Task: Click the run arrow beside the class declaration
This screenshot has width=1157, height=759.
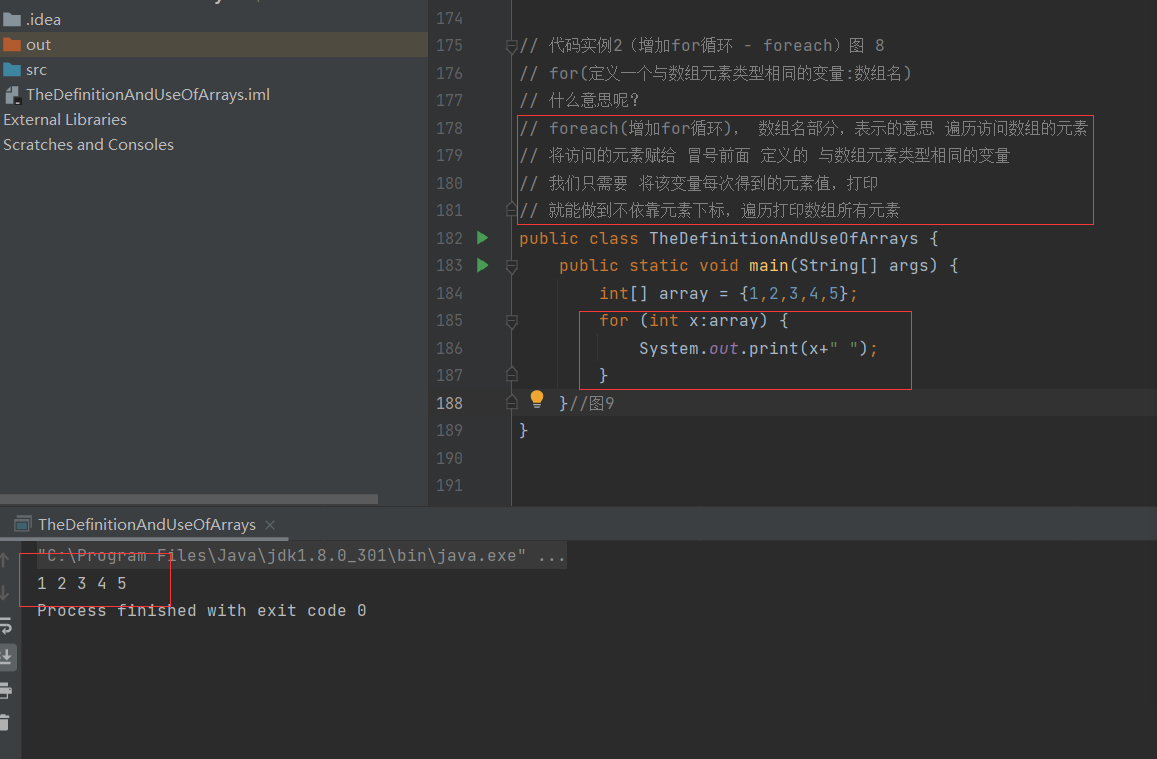Action: [x=483, y=238]
